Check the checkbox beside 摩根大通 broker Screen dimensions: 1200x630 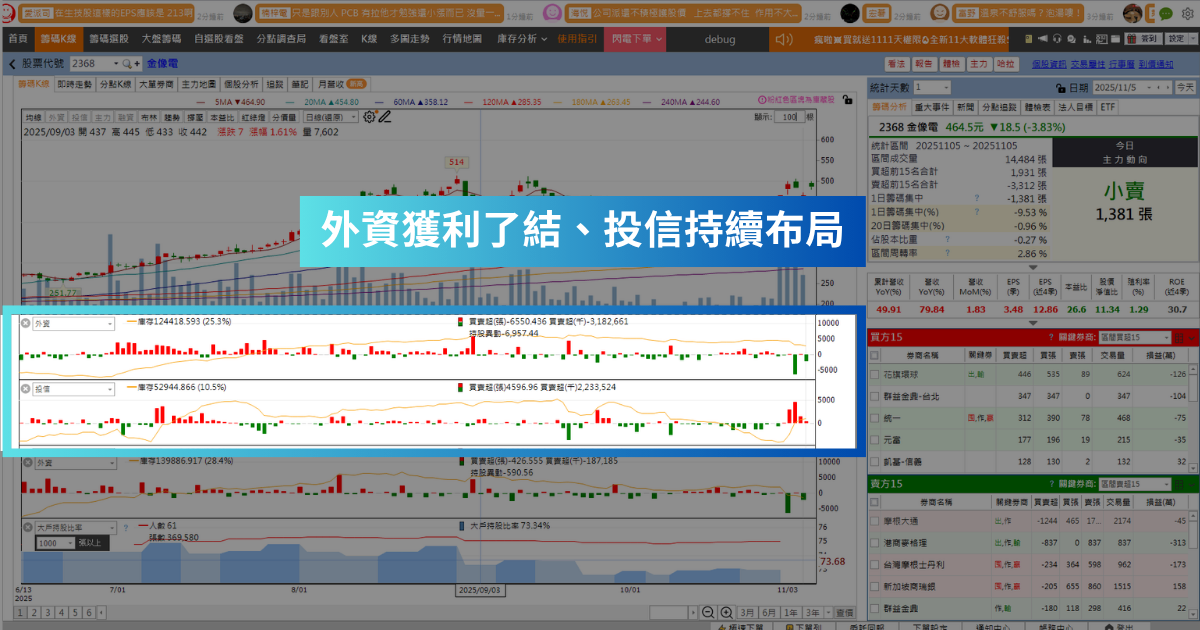(875, 521)
